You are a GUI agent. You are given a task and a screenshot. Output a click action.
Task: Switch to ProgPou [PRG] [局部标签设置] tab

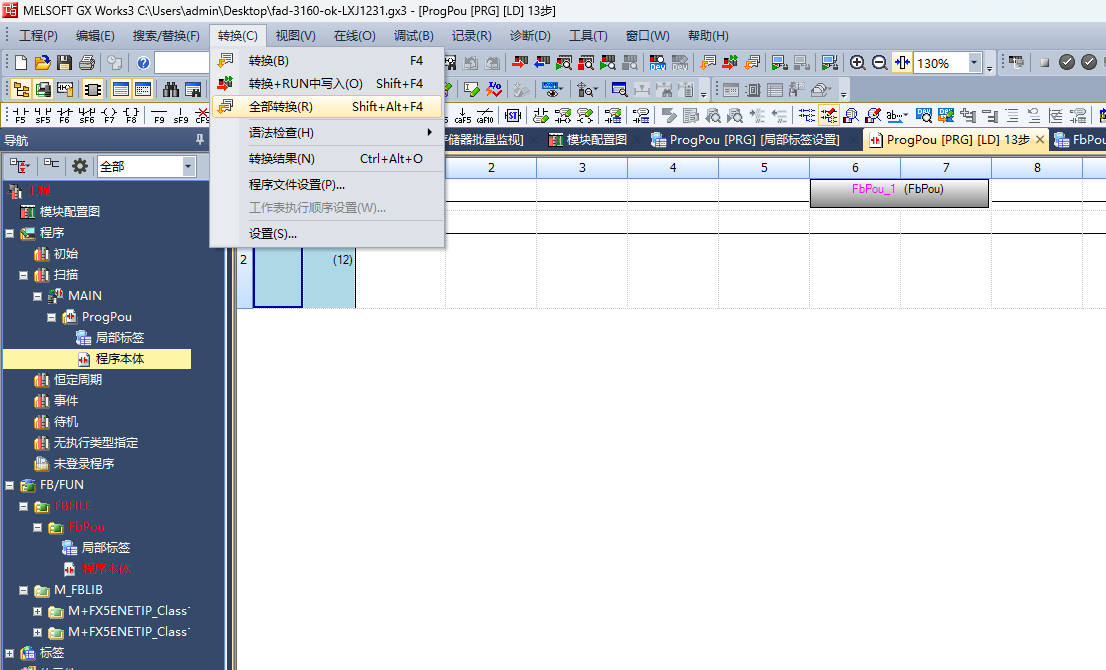745,140
